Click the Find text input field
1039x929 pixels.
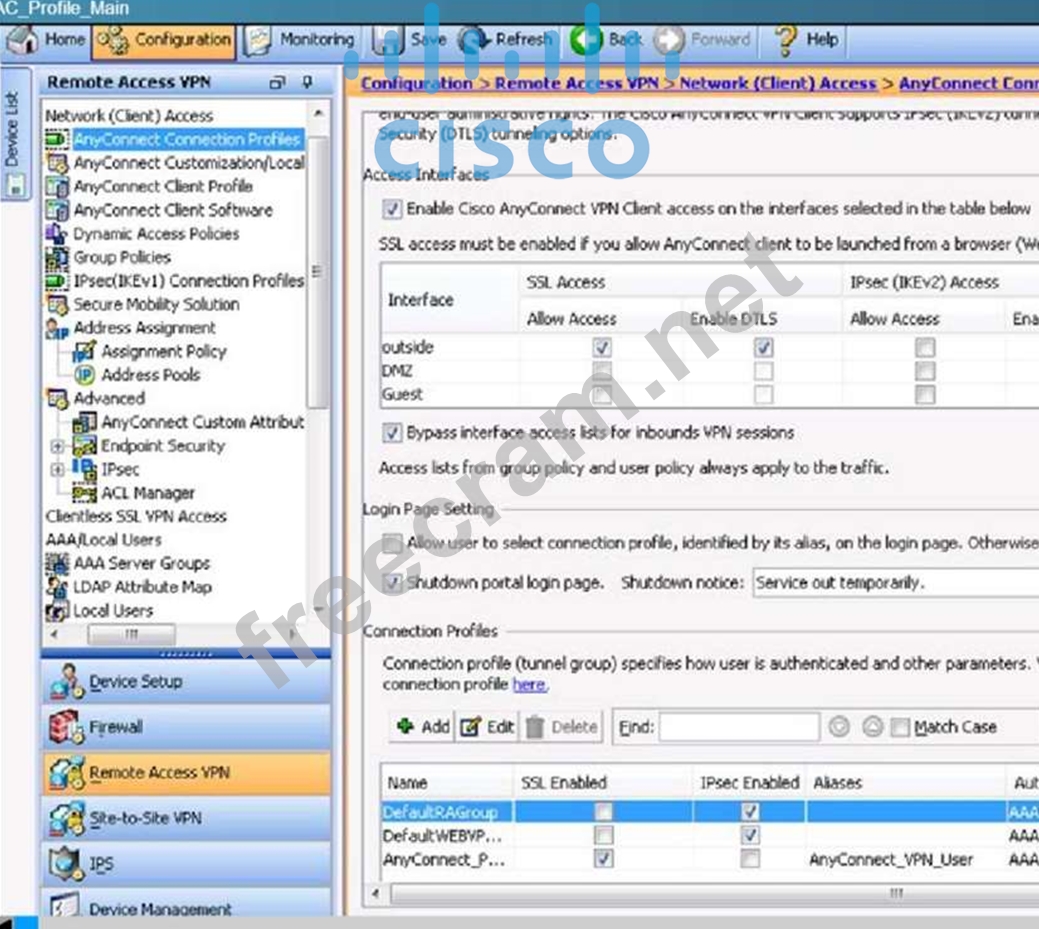pyautogui.click(x=738, y=727)
